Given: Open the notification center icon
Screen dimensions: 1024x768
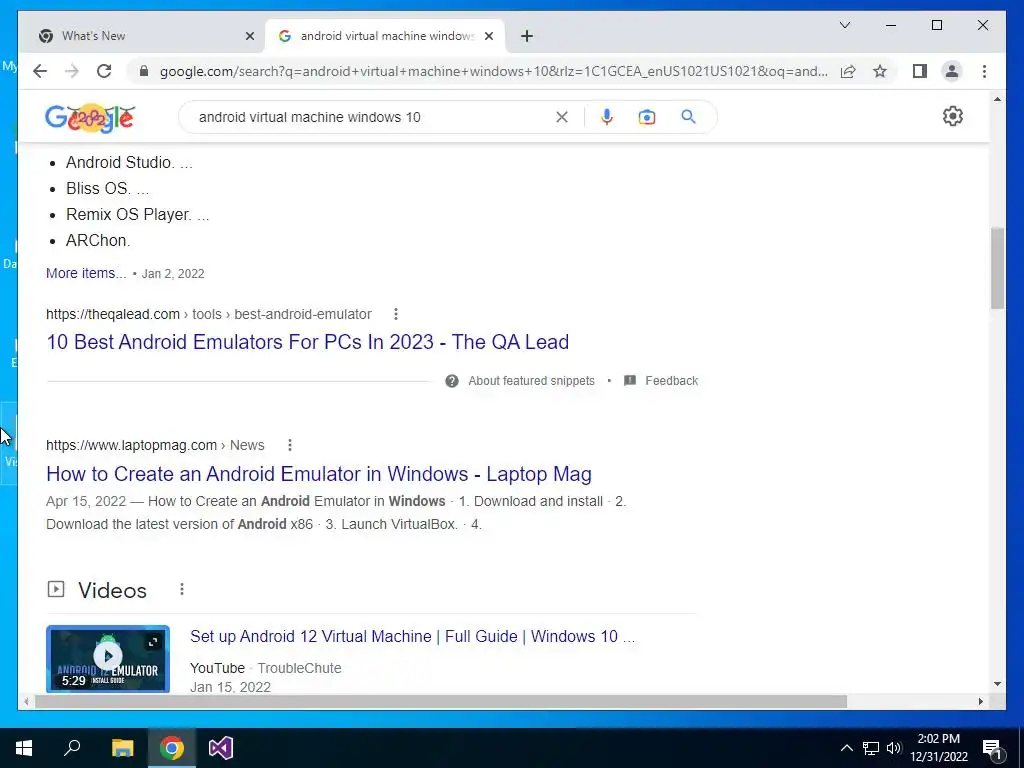Looking at the screenshot, I should pyautogui.click(x=992, y=750).
